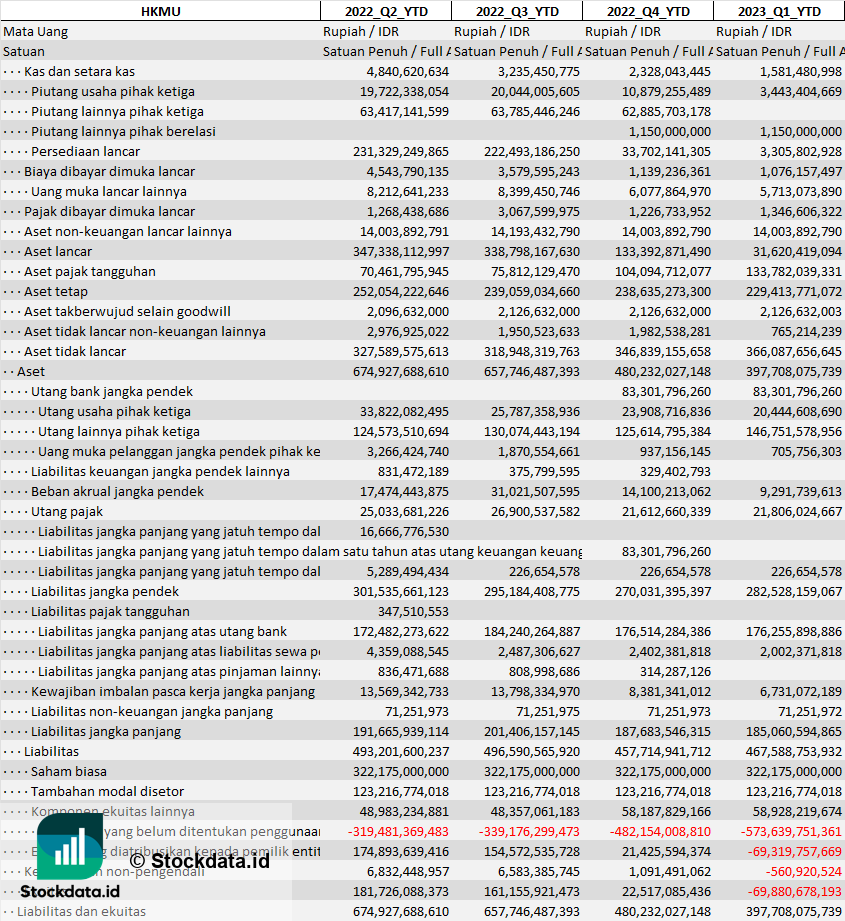The height and width of the screenshot is (921, 845).
Task: Select fixed assets value 252,054,222,646
Action: click(x=400, y=291)
